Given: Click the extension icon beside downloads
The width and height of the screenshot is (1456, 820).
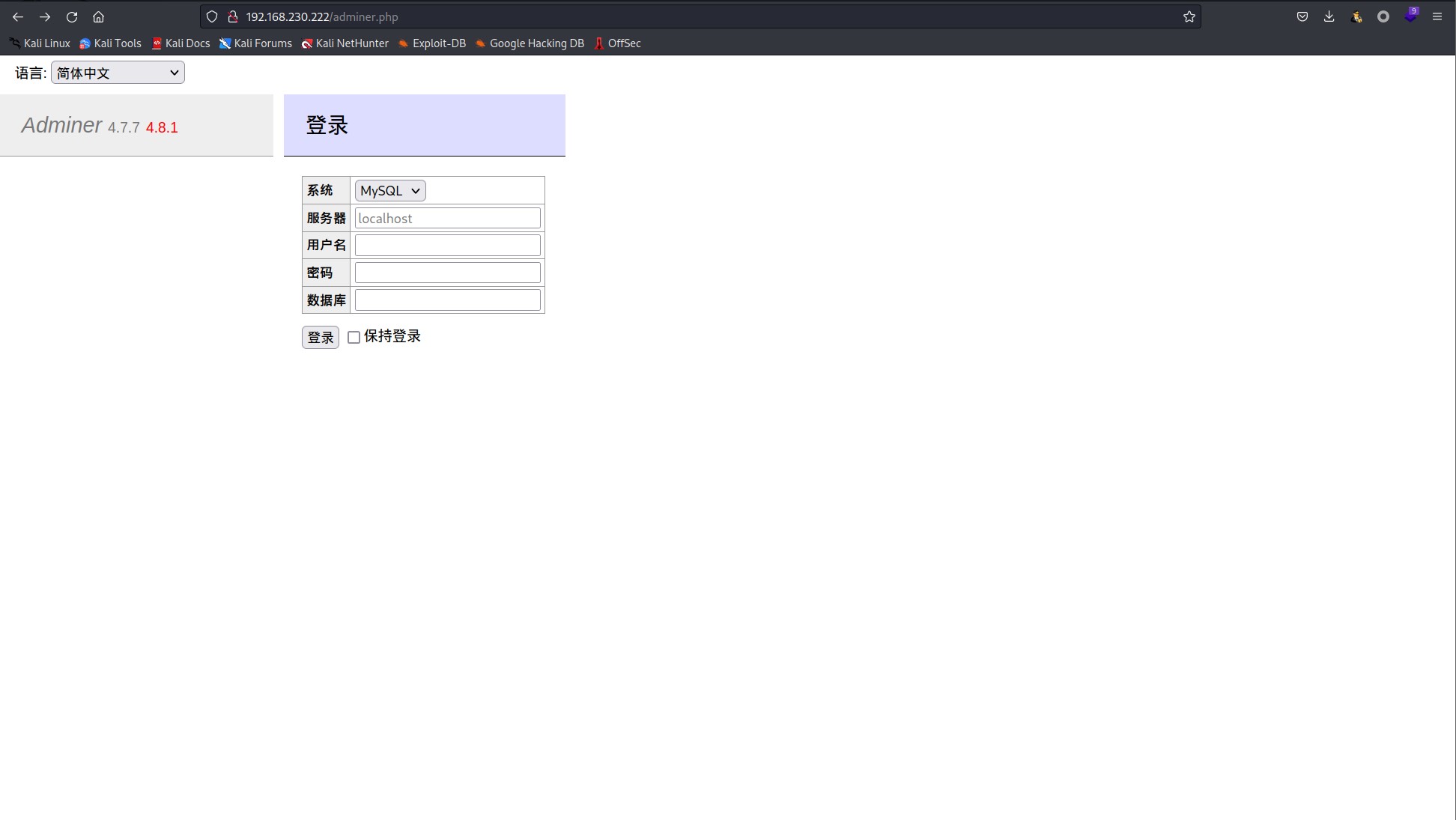Looking at the screenshot, I should tap(1356, 16).
